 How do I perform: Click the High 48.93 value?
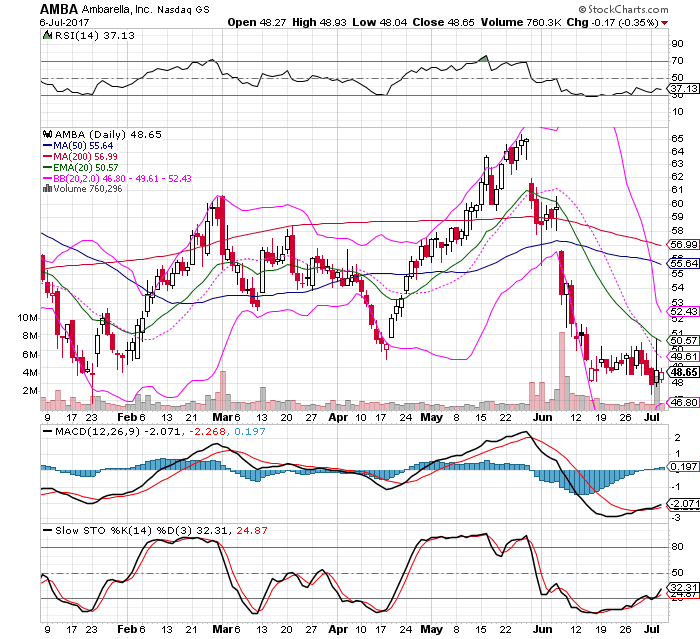319,22
